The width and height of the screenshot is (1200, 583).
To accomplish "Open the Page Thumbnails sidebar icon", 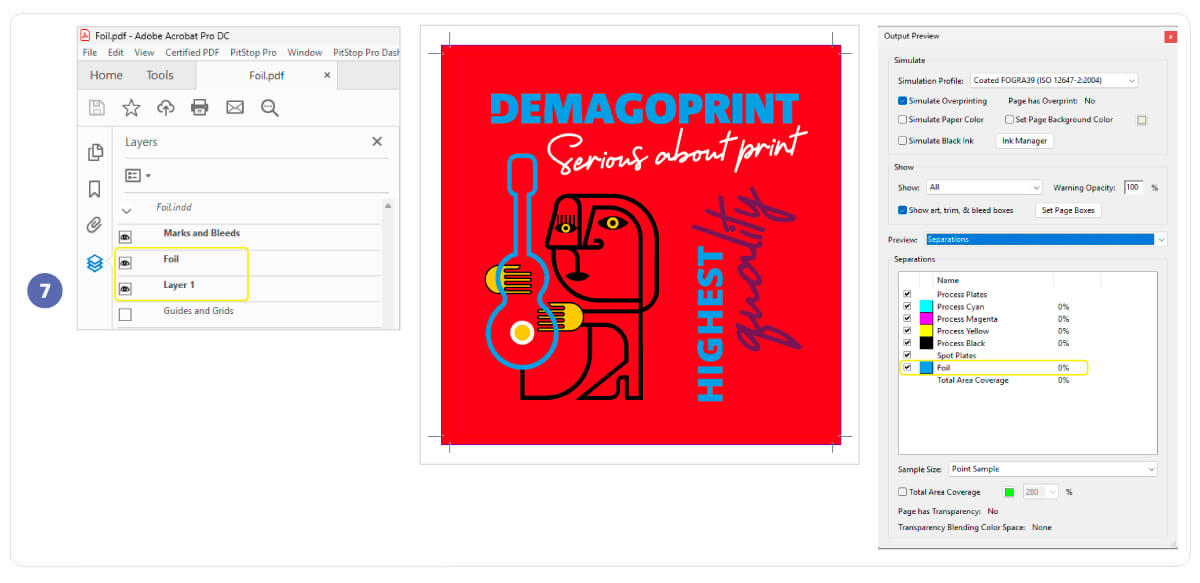I will [x=95, y=152].
